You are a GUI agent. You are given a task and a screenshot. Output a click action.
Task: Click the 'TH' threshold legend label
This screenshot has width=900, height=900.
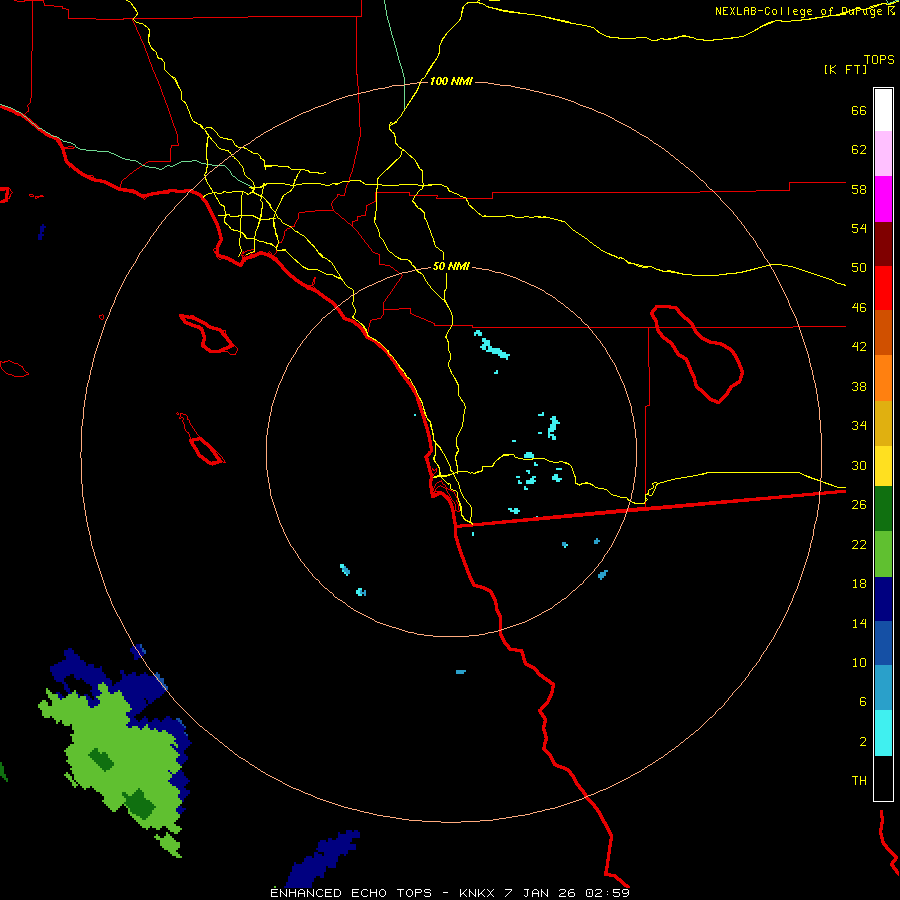point(859,781)
